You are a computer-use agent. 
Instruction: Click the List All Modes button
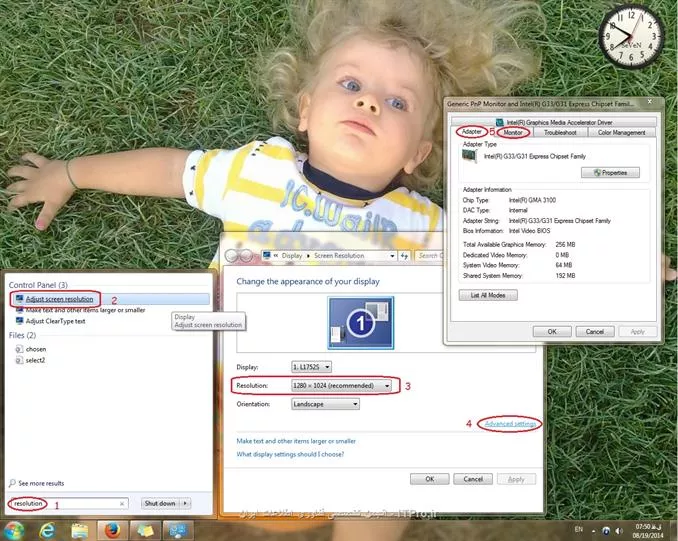[488, 295]
